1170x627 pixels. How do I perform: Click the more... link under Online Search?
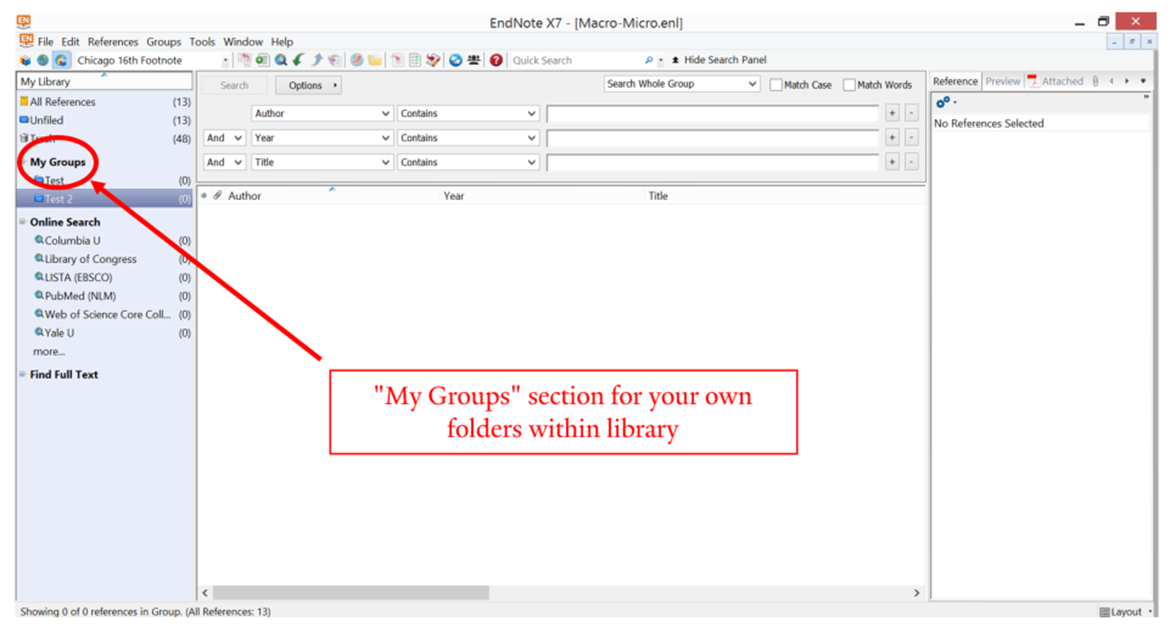pos(49,352)
